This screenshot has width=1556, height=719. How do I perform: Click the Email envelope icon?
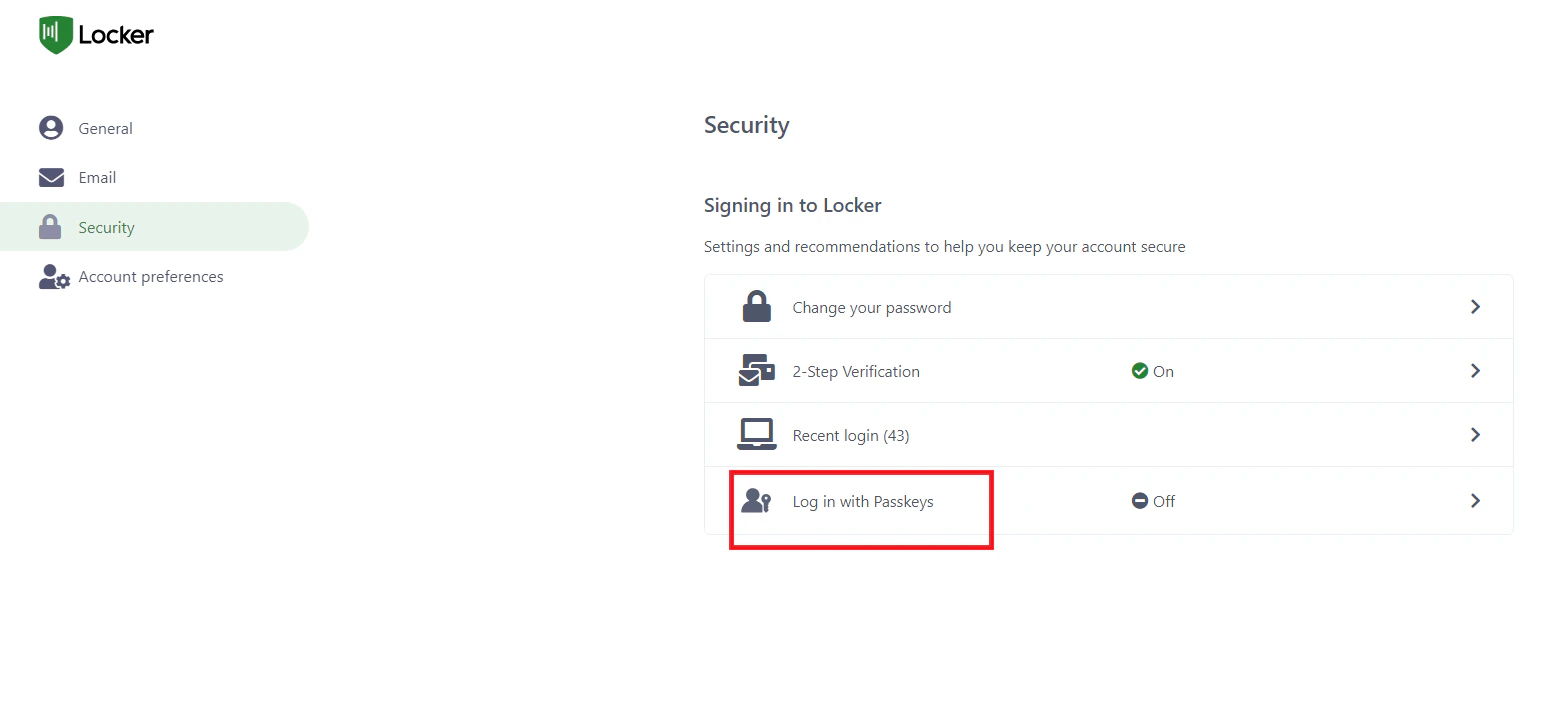coord(51,177)
